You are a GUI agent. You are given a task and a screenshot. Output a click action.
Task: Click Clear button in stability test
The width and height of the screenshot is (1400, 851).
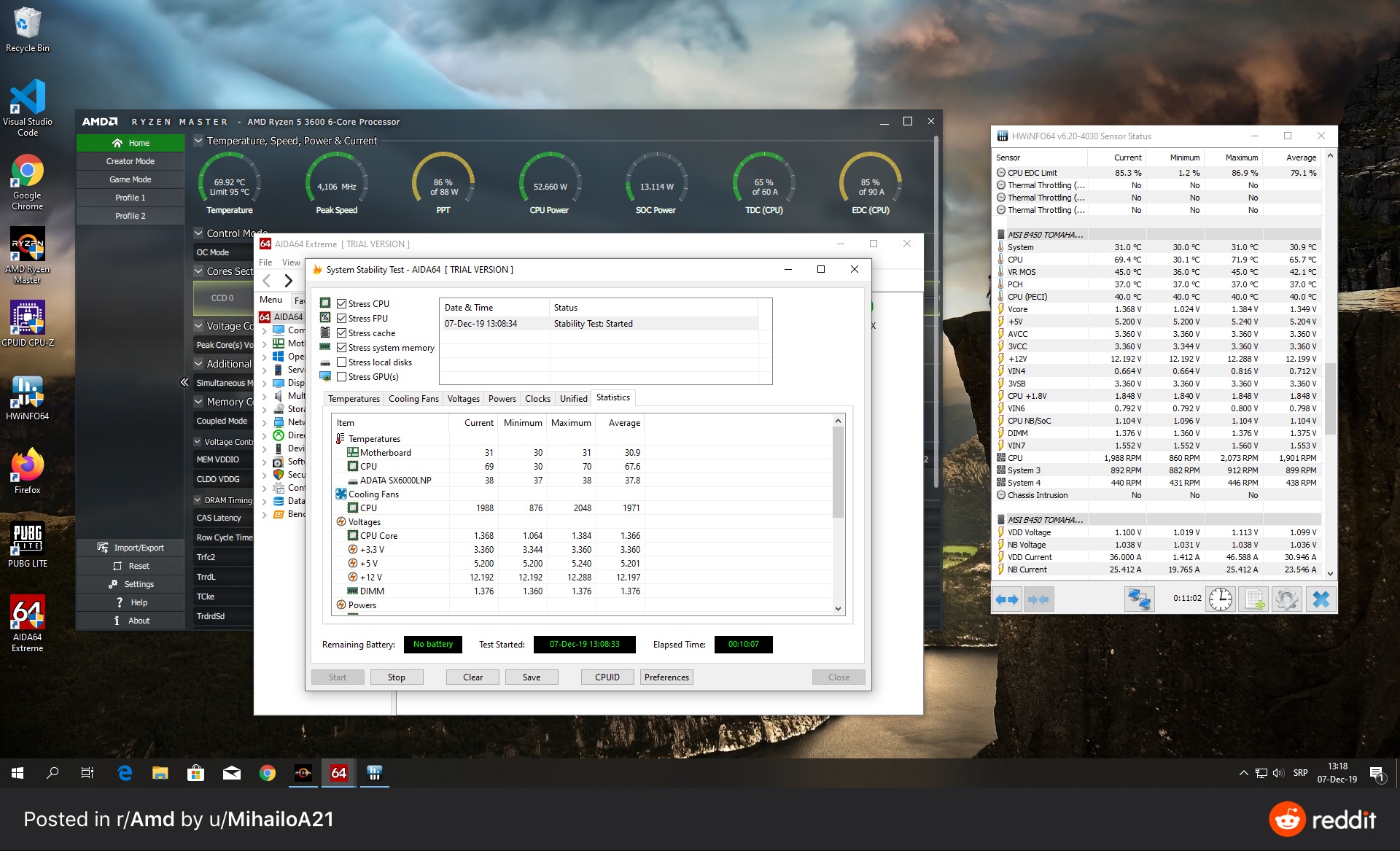[472, 677]
